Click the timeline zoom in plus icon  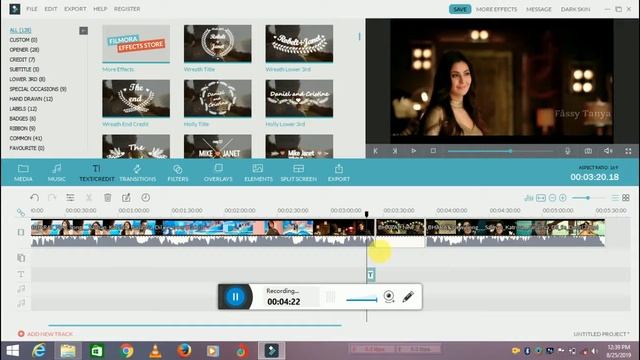coord(563,198)
